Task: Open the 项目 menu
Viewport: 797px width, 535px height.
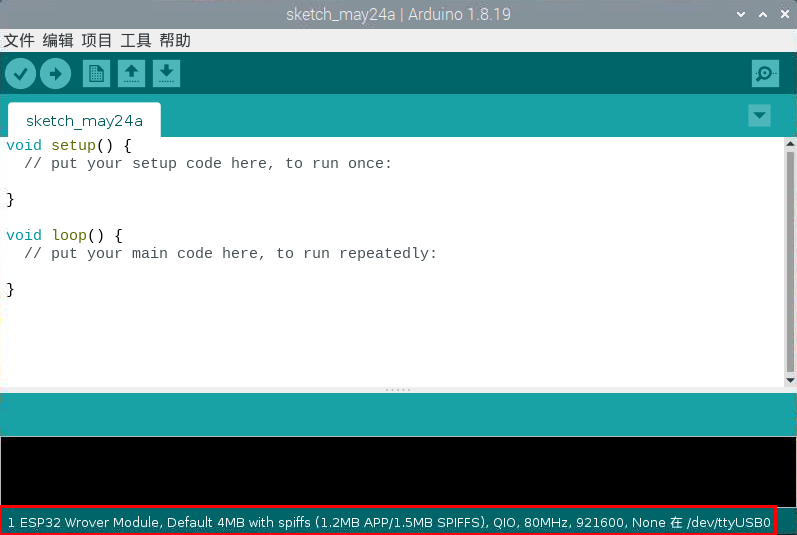Action: [x=97, y=40]
